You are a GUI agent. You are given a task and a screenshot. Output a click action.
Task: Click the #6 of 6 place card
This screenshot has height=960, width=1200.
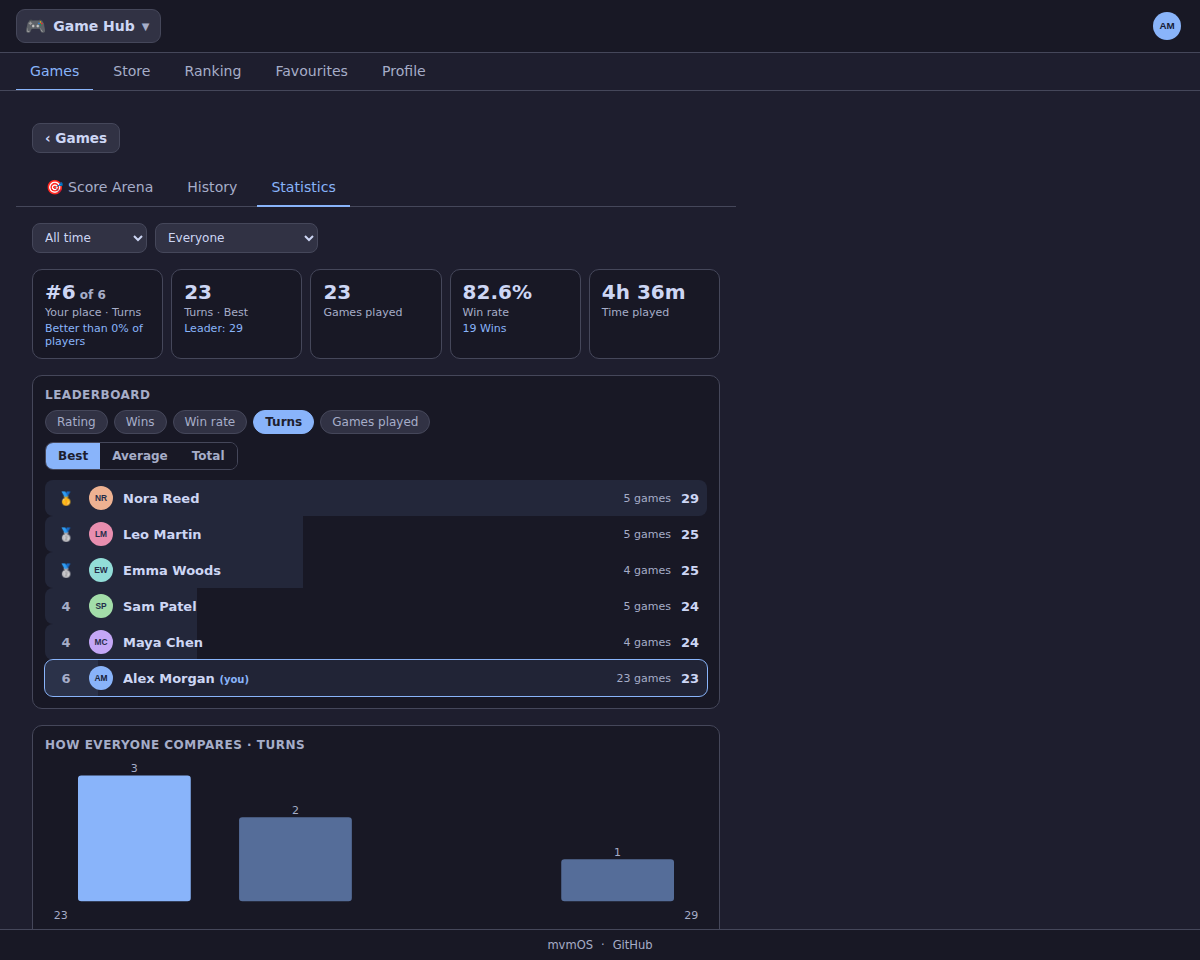point(97,314)
